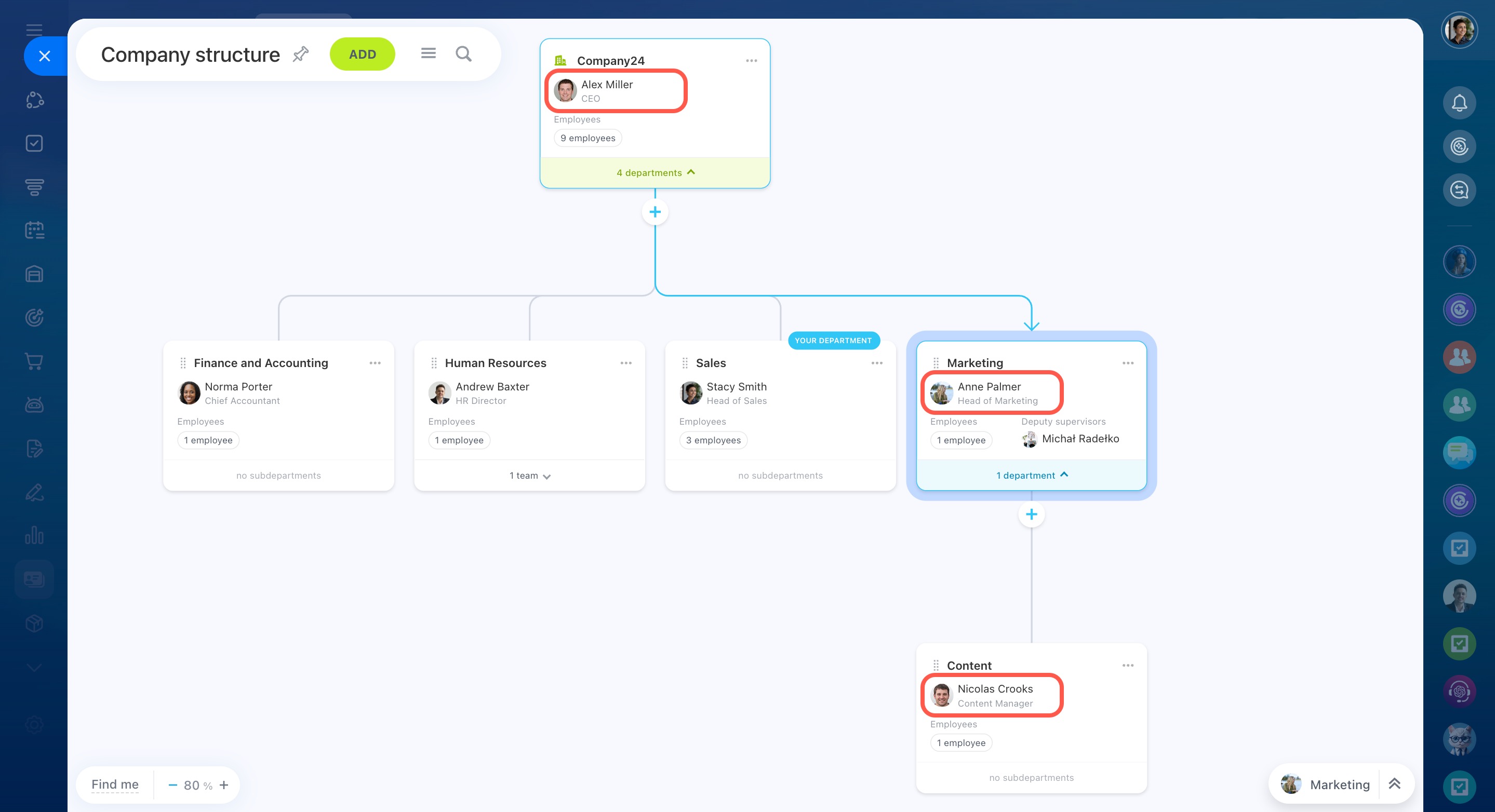Screen dimensions: 1495x812
Task: Show Content 1 employee list
Action: point(960,743)
